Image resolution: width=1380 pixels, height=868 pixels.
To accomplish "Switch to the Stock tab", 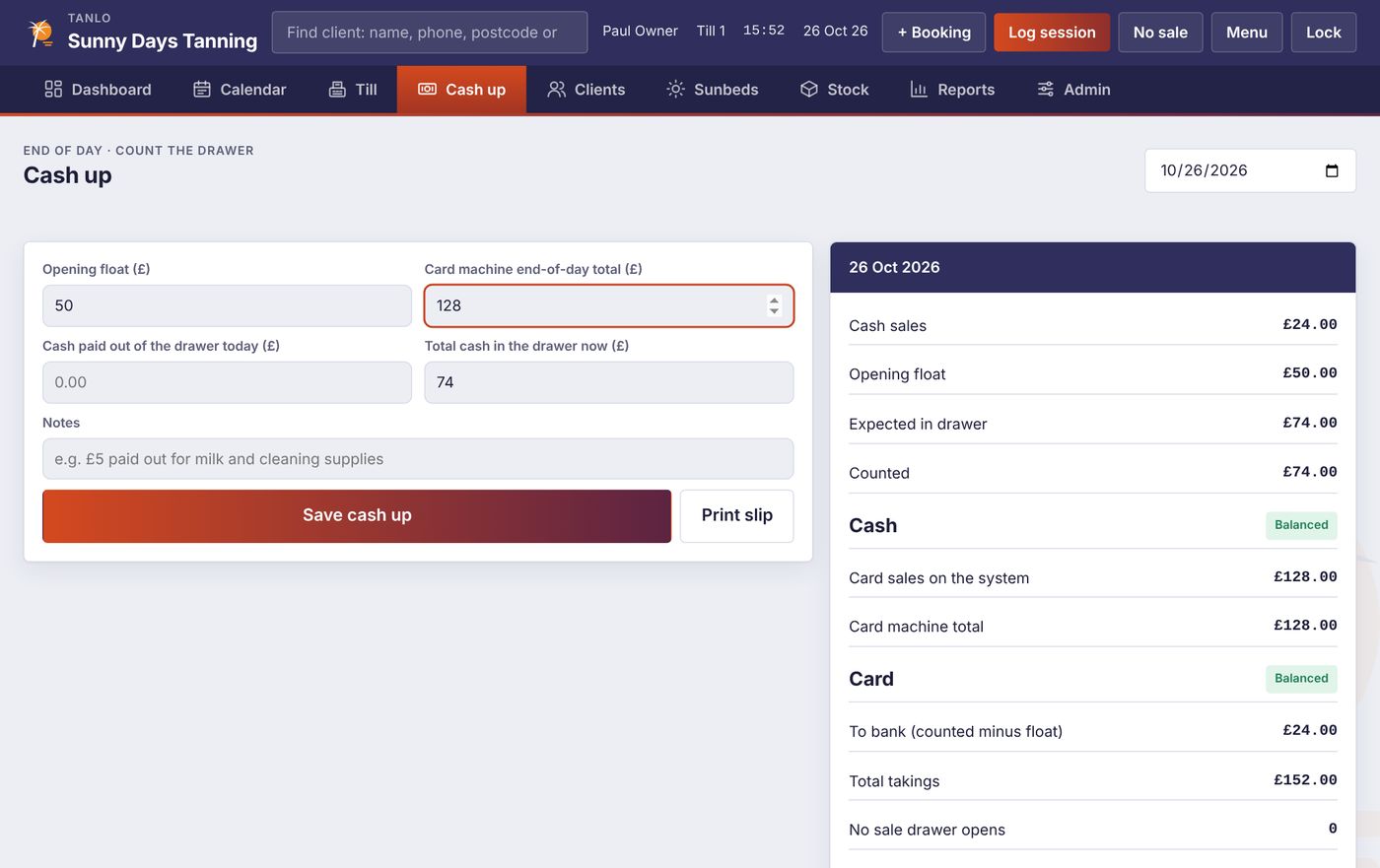I will pyautogui.click(x=834, y=90).
